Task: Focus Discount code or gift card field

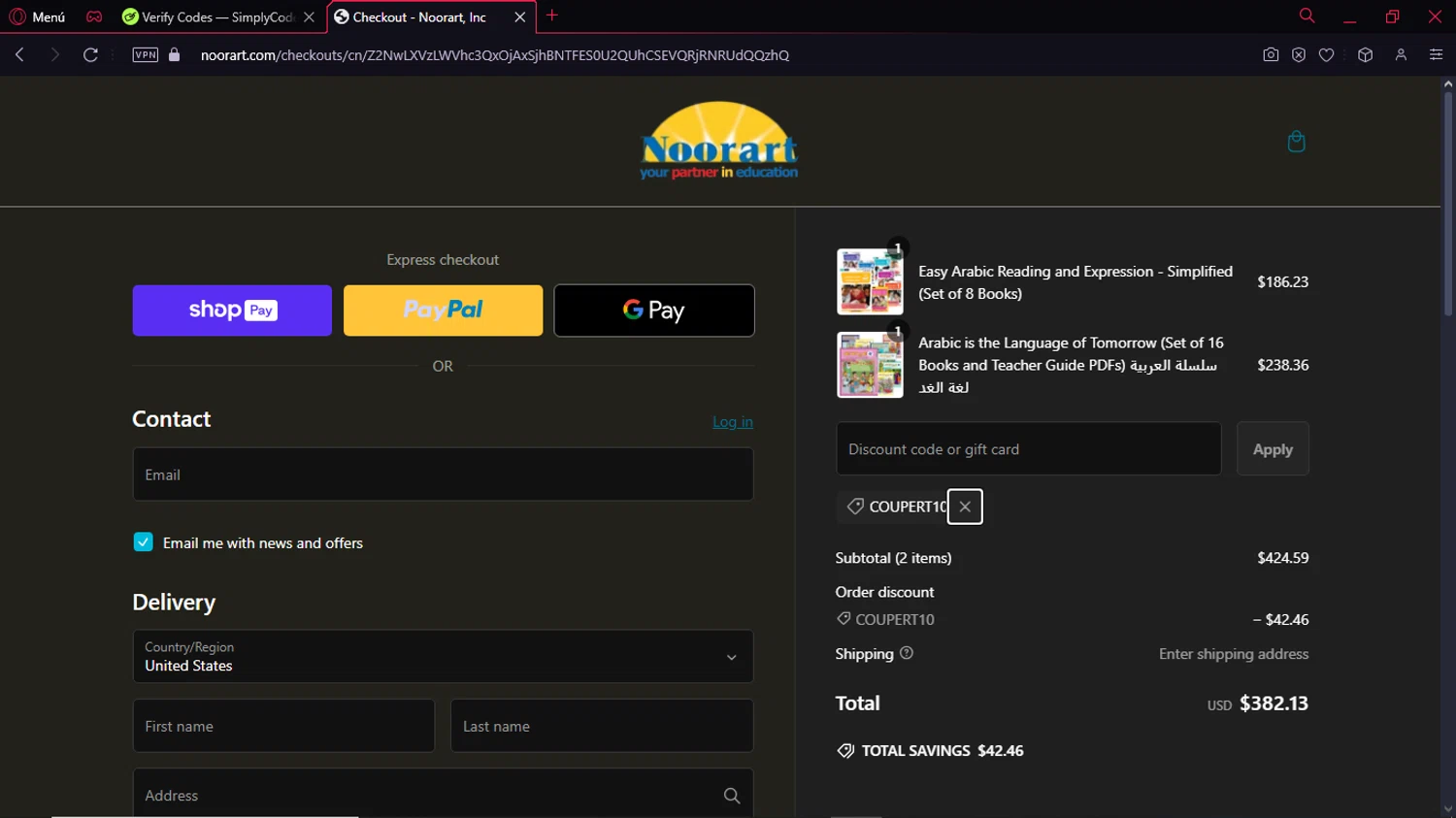Action: coord(1029,449)
